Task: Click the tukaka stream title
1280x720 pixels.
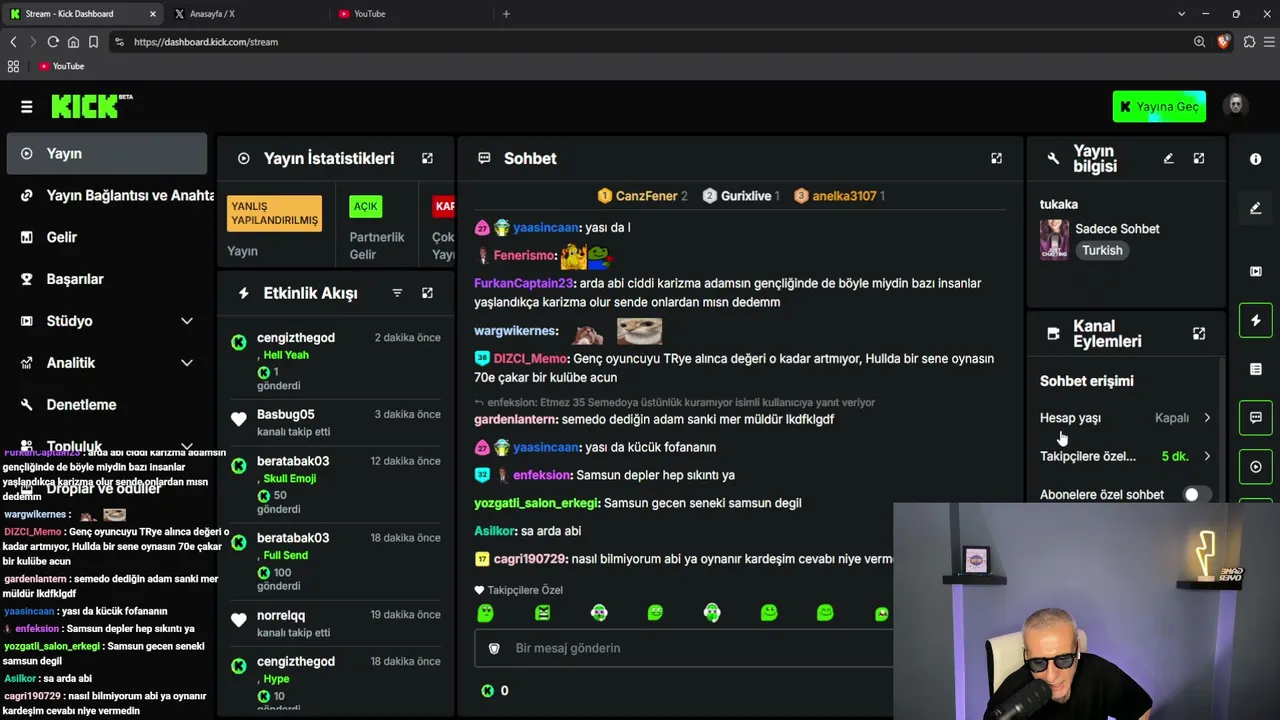Action: tap(1059, 204)
